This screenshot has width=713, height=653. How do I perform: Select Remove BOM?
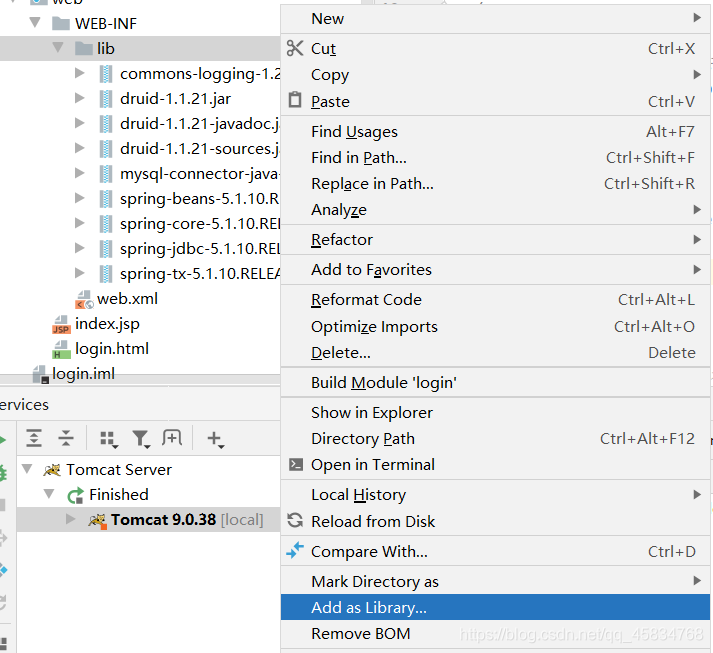click(495, 633)
